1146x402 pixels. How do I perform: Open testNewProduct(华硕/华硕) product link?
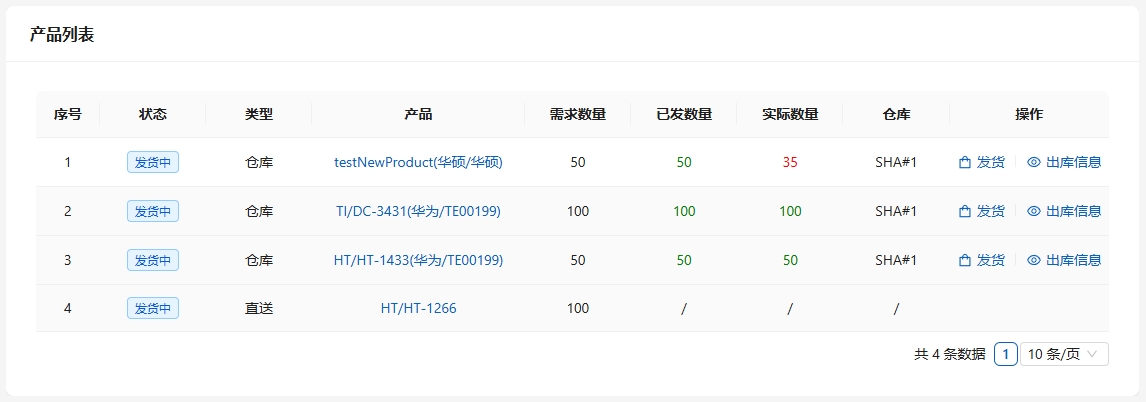418,162
